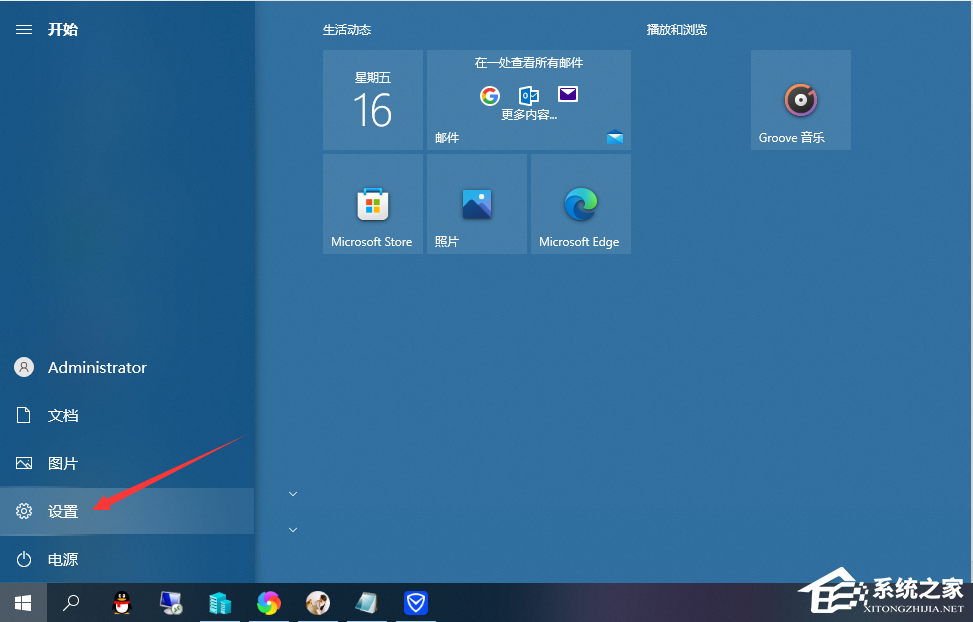Viewport: 973px width, 622px height.
Task: Open the calendar tile showing 星期五 16
Action: click(x=372, y=100)
